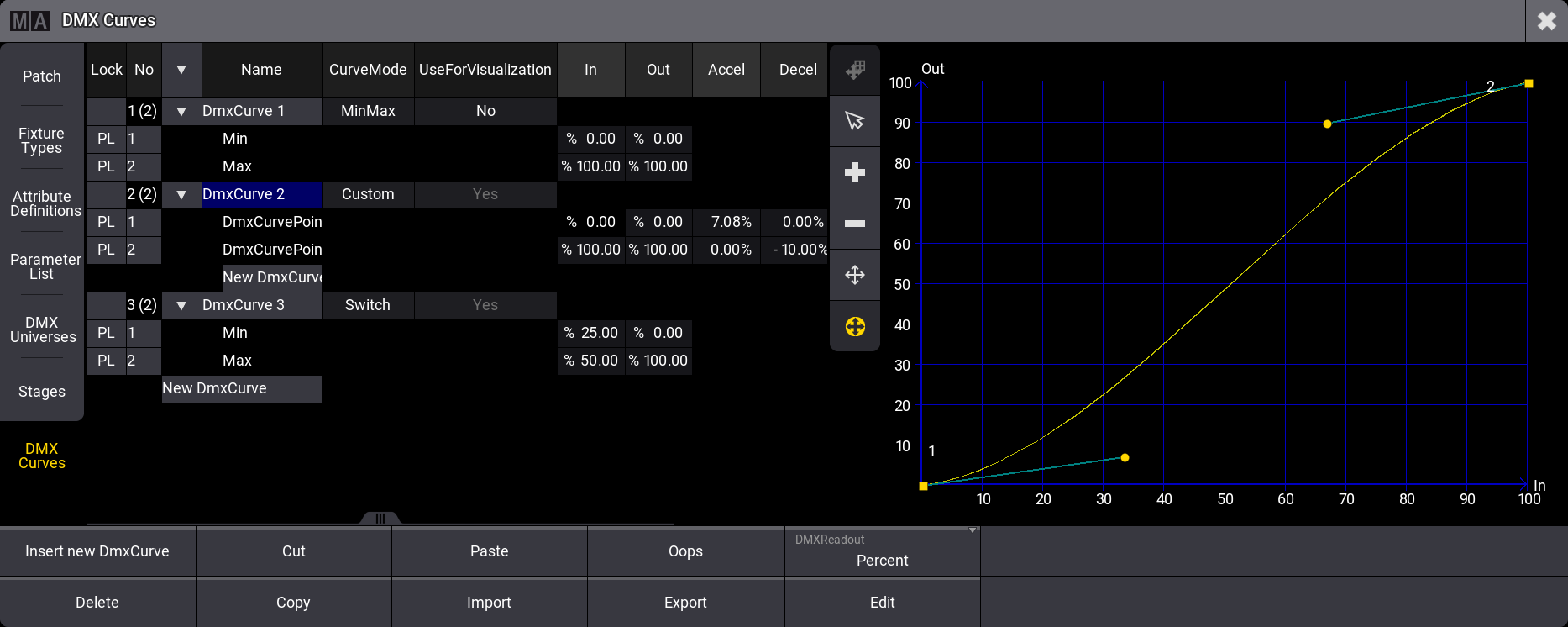Select the arrow pointer tool
The image size is (1568, 627).
[x=855, y=121]
